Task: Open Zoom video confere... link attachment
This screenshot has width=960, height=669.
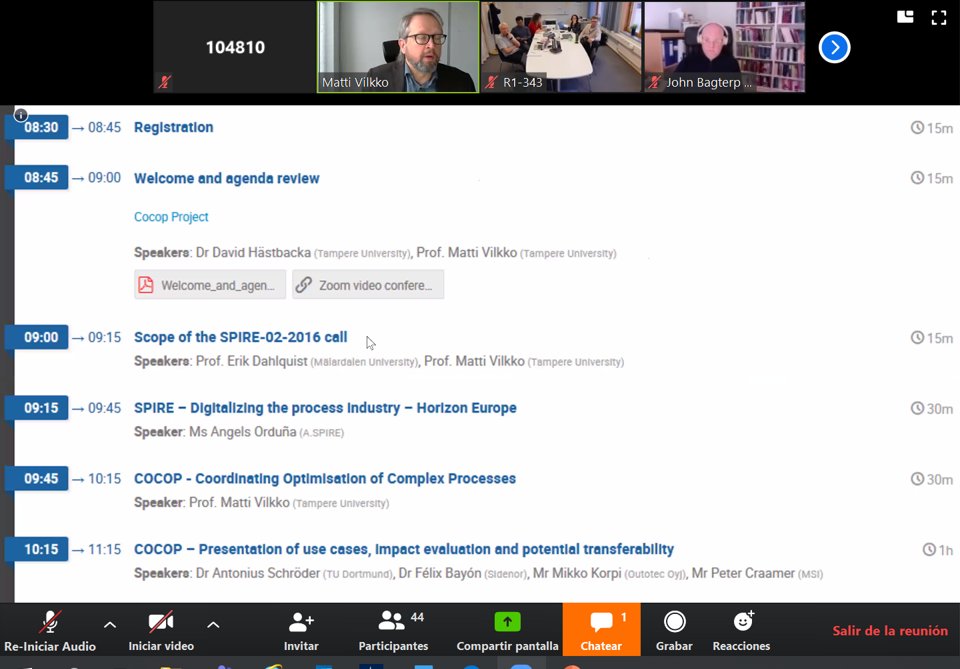Action: coord(368,285)
